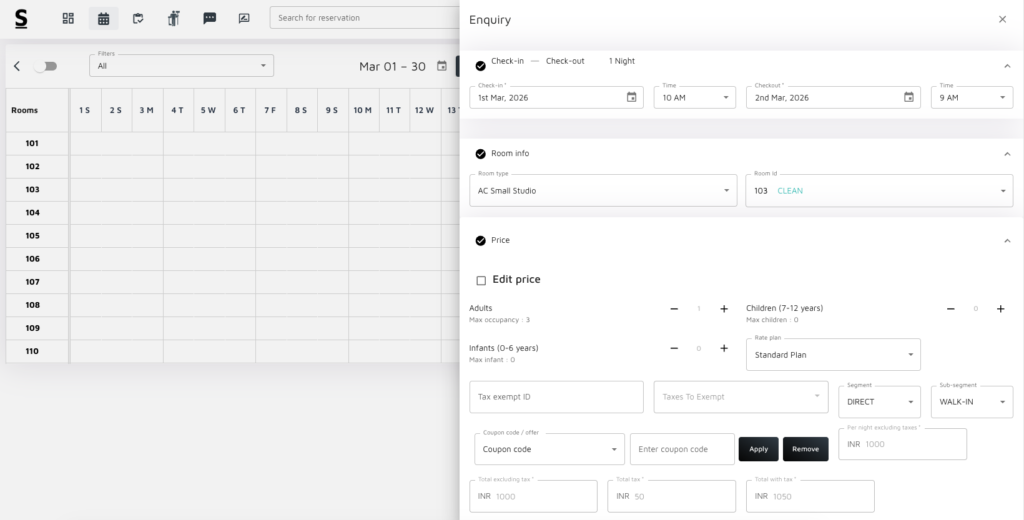Open the Room type dropdown
This screenshot has height=520, width=1024.
click(602, 190)
